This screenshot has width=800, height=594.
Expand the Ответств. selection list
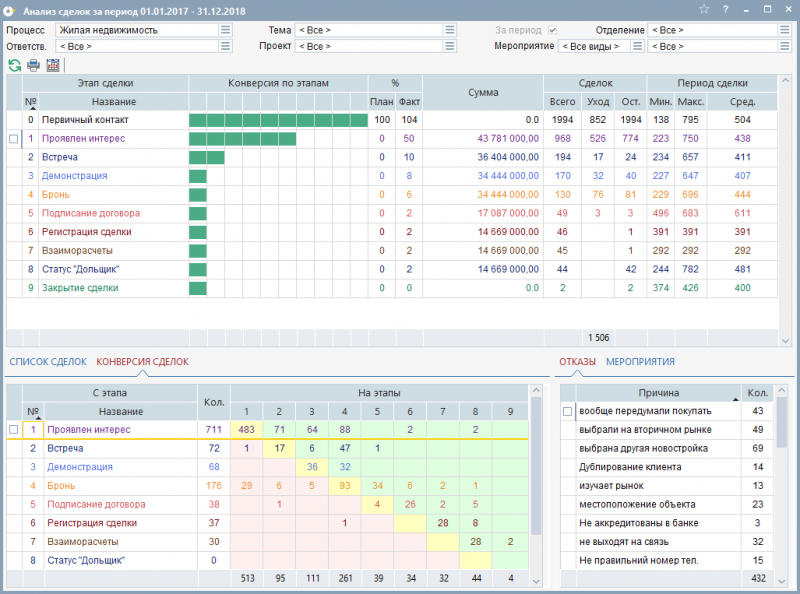225,46
